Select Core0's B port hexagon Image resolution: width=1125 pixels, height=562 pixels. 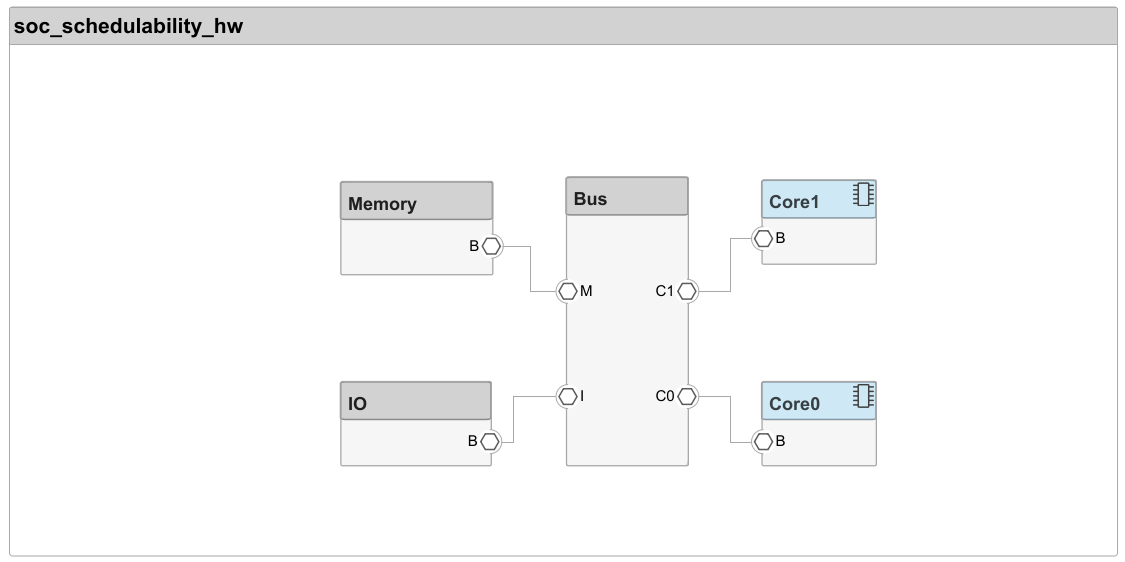tap(763, 441)
